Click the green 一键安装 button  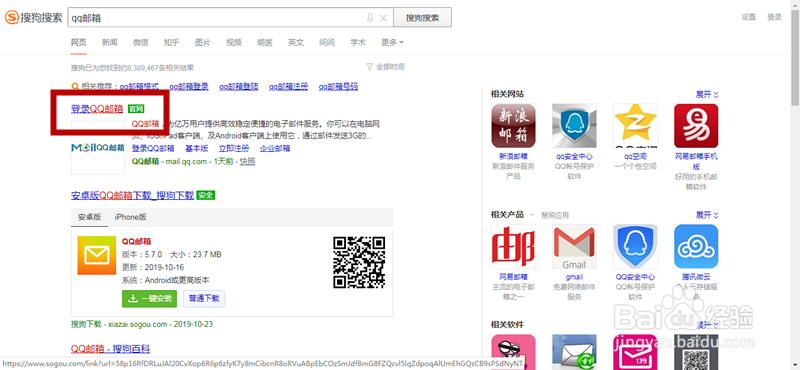(x=149, y=299)
